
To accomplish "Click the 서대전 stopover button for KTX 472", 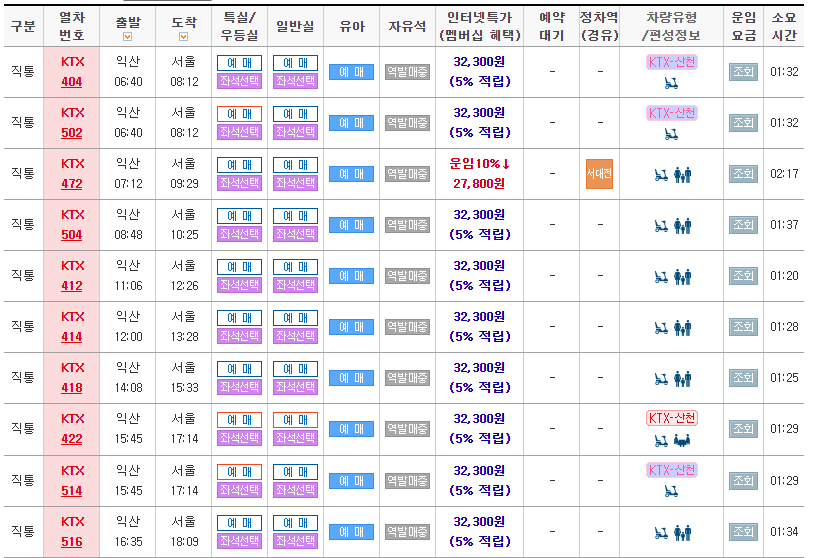I will tap(599, 173).
